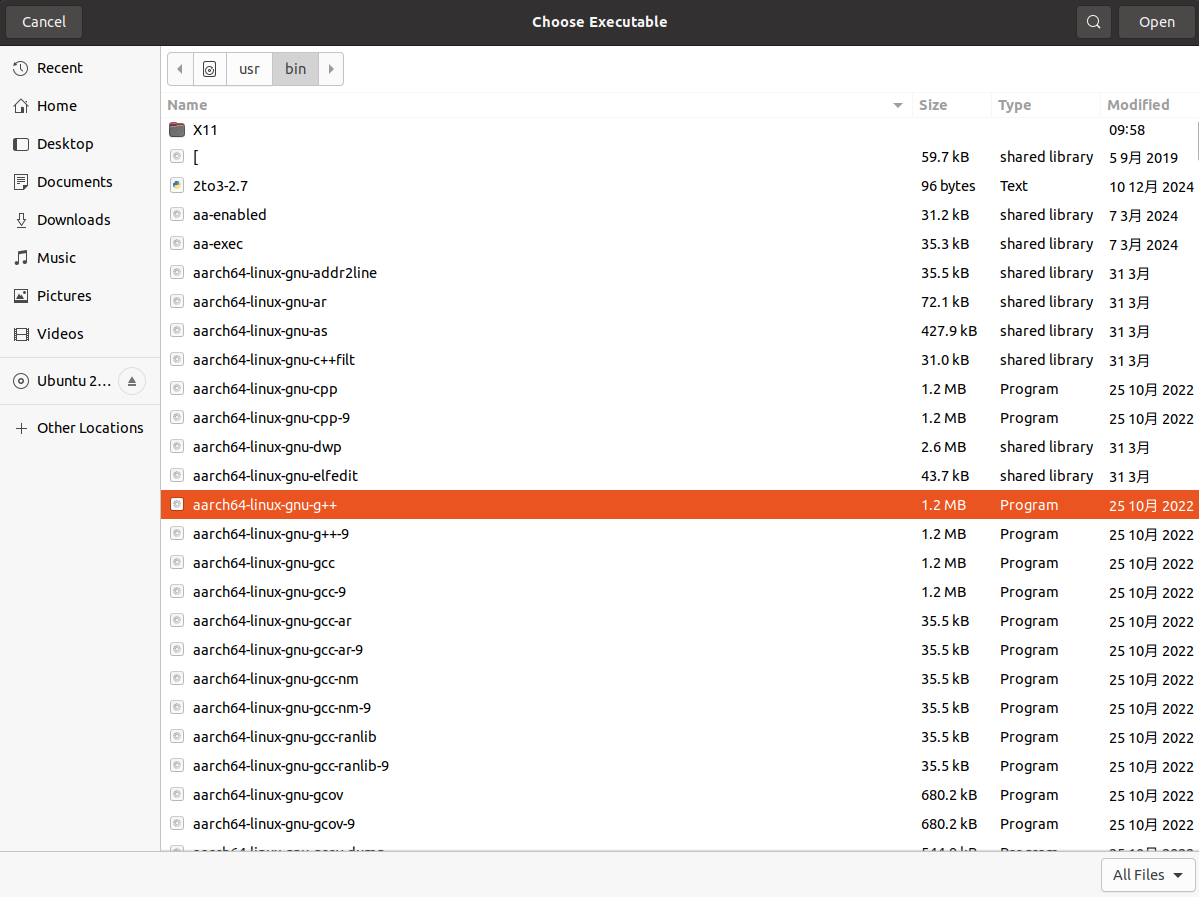
Task: Select aarch64-linux-gnu-gcc-ar file
Action: tap(679, 621)
